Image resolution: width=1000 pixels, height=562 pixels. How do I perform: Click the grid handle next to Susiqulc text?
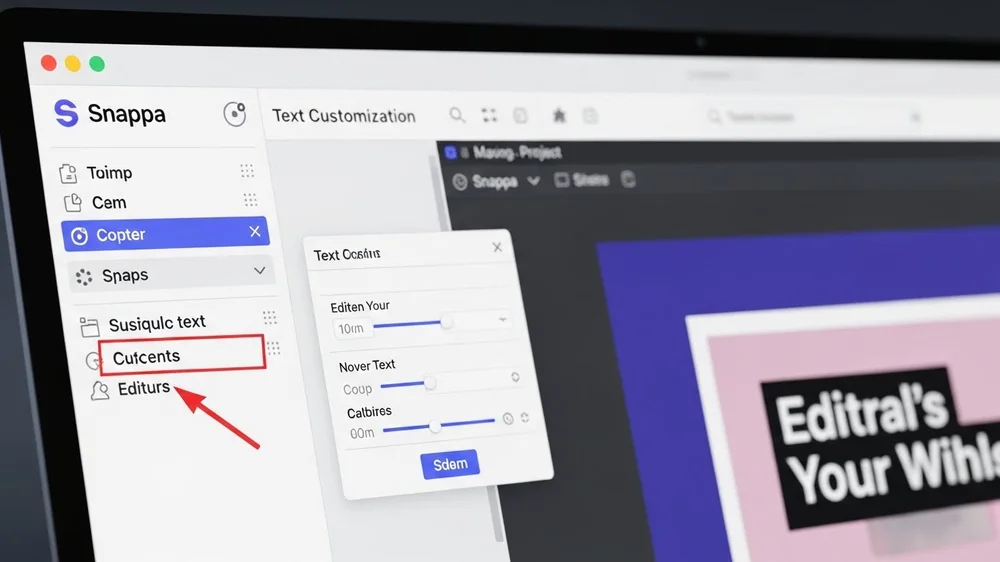point(269,317)
